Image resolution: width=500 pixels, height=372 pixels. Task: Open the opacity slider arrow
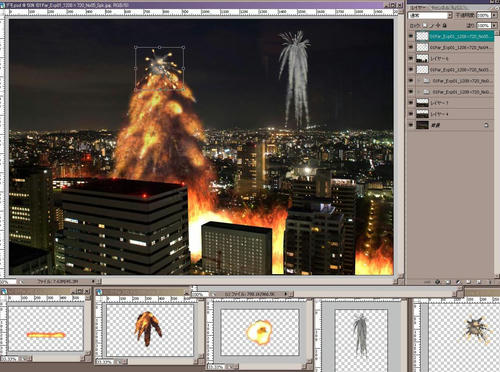[x=494, y=15]
